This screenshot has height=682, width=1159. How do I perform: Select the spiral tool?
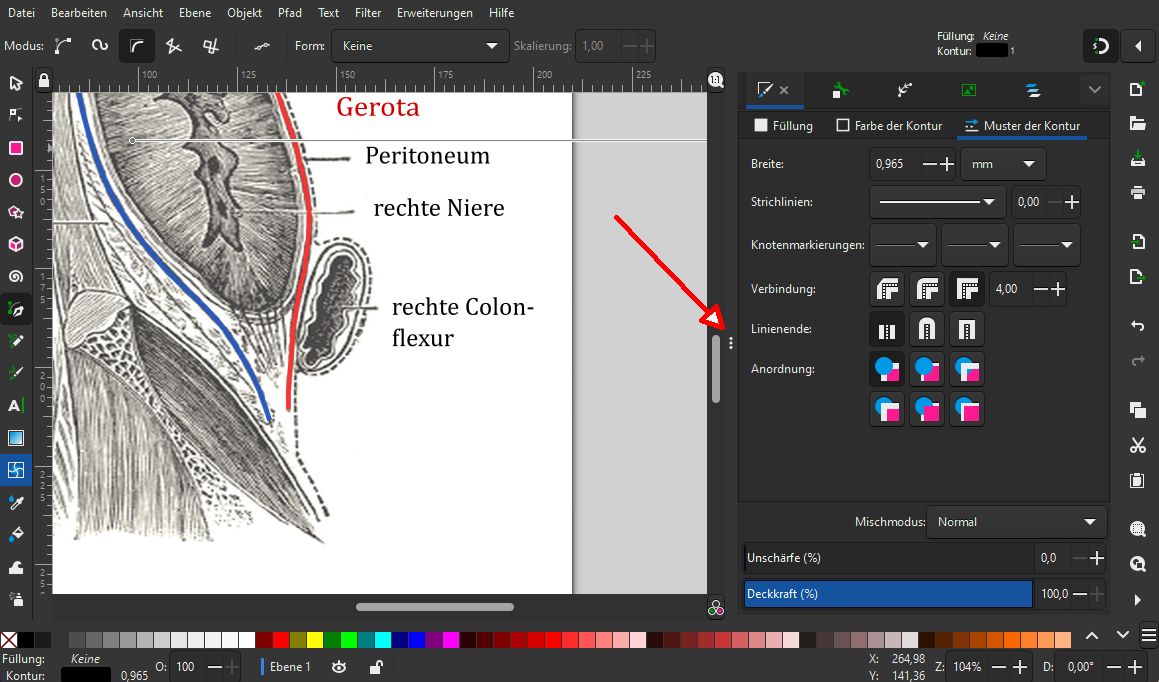(x=16, y=276)
